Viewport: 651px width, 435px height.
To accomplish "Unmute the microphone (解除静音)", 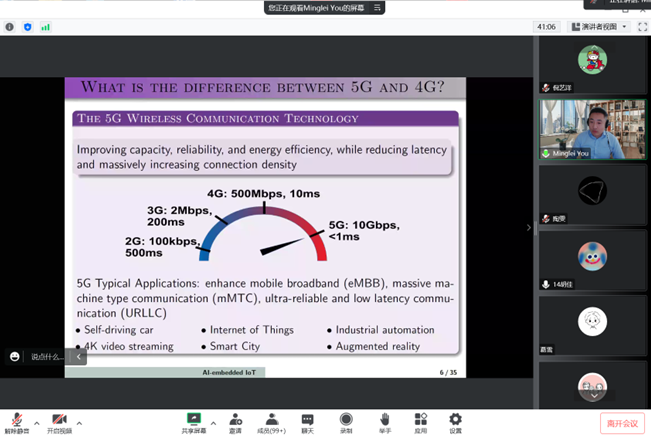I will point(17,420).
